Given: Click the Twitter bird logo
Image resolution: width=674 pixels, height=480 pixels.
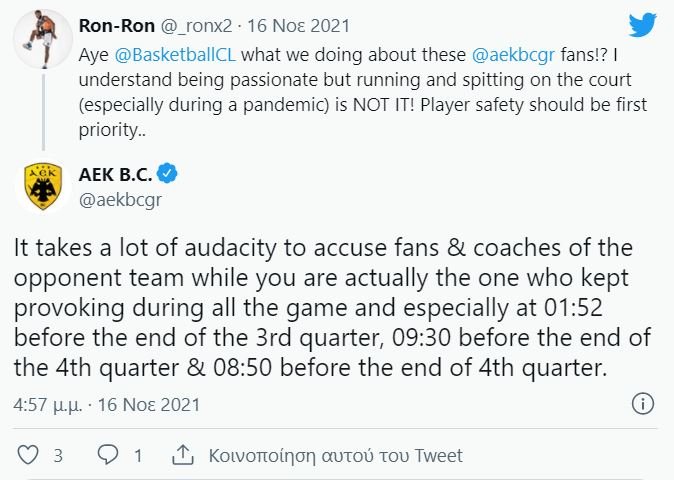Looking at the screenshot, I should point(642,25).
